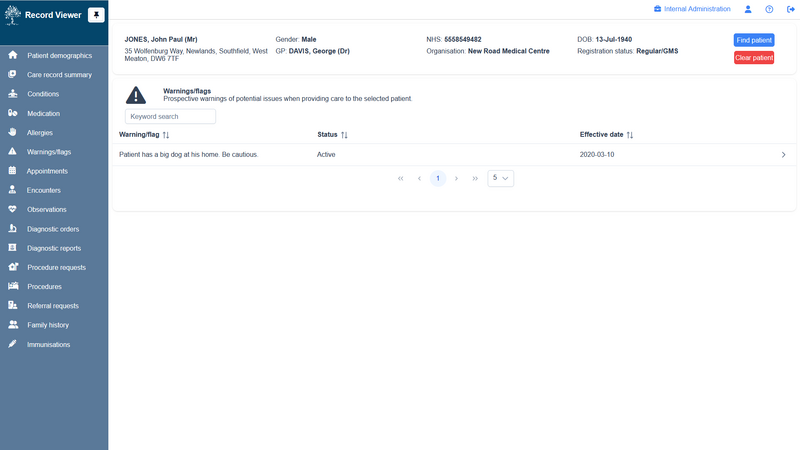Click the Diagnostic reports icon
Screen dimensions: 800x450
click(x=12, y=247)
